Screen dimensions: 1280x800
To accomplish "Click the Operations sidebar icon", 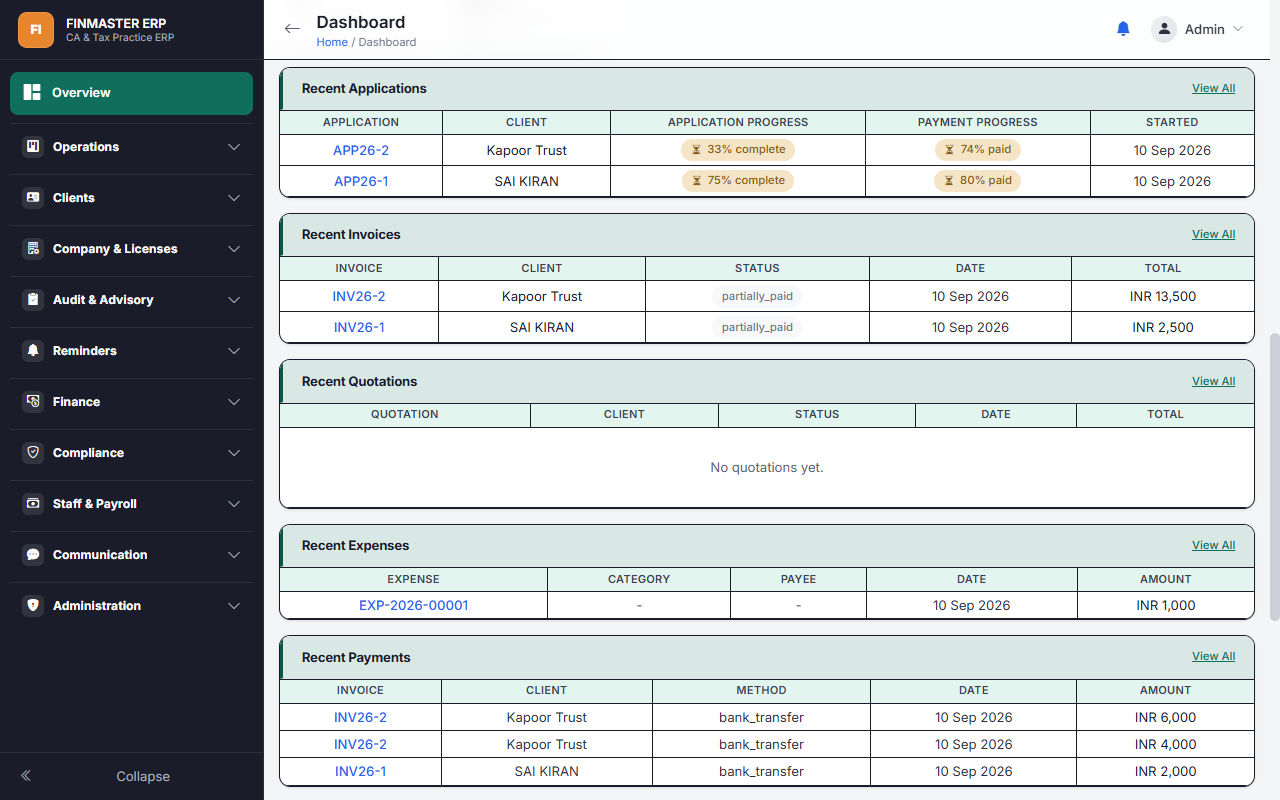I will pyautogui.click(x=33, y=147).
